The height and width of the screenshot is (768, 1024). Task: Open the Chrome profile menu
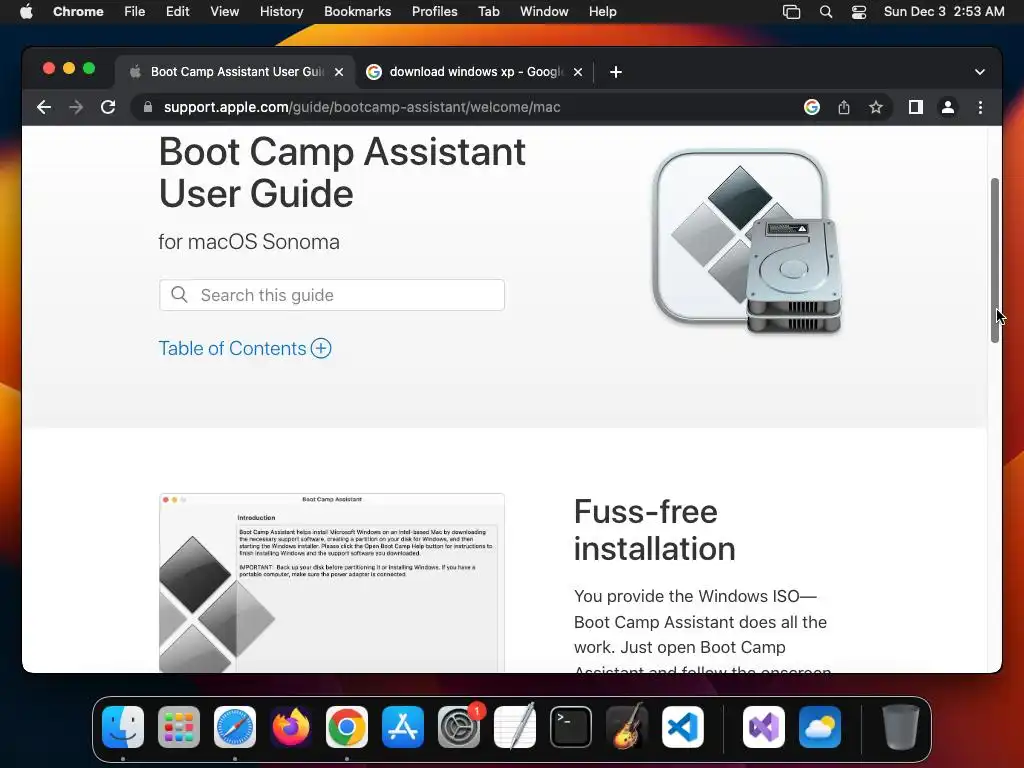[948, 107]
